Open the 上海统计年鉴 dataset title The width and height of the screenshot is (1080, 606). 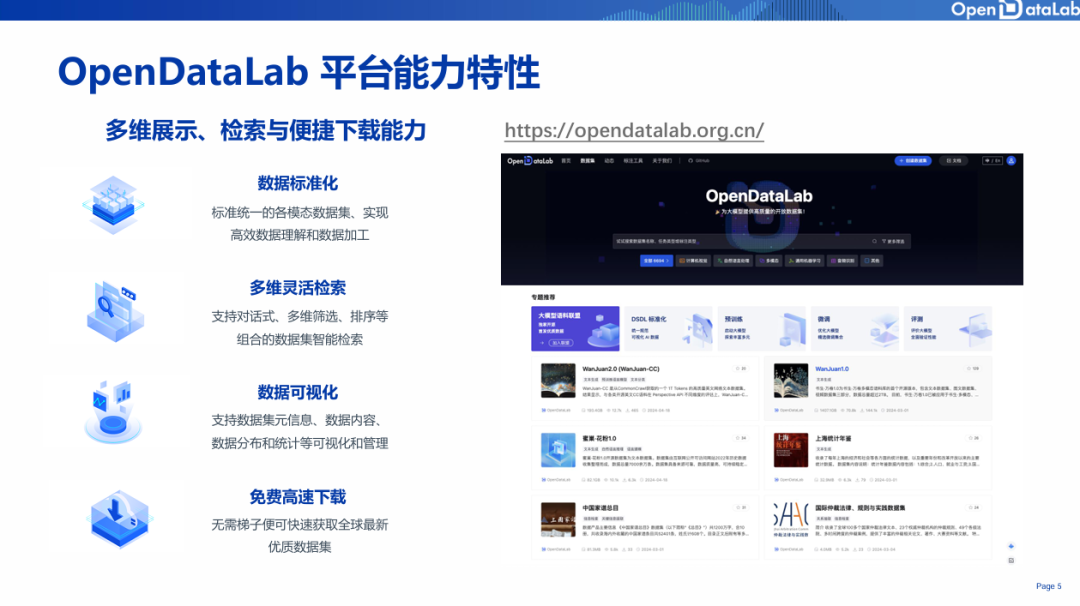pyautogui.click(x=833, y=439)
